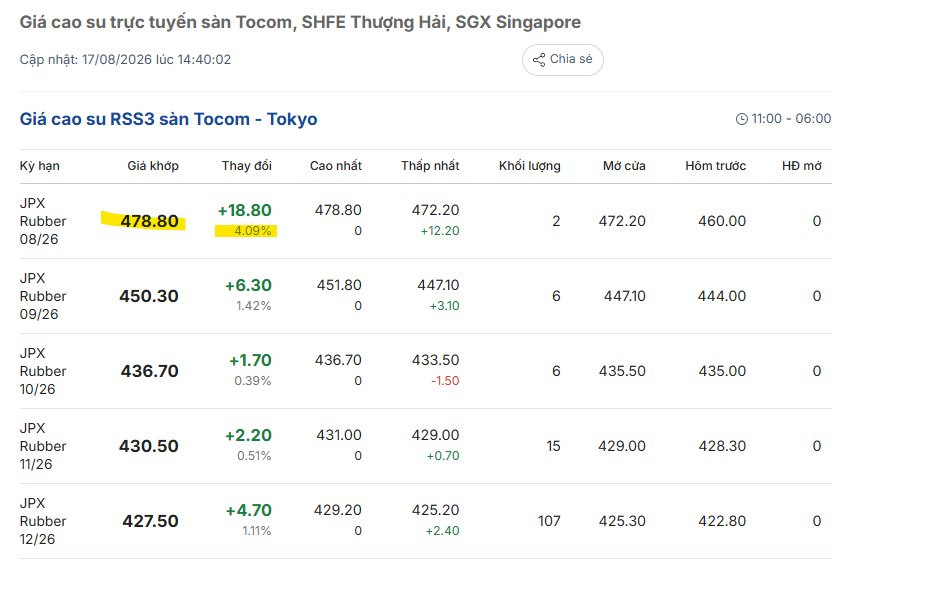Click the clock icon beside 11:00 - 06:00
The height and width of the screenshot is (596, 928).
tap(742, 119)
